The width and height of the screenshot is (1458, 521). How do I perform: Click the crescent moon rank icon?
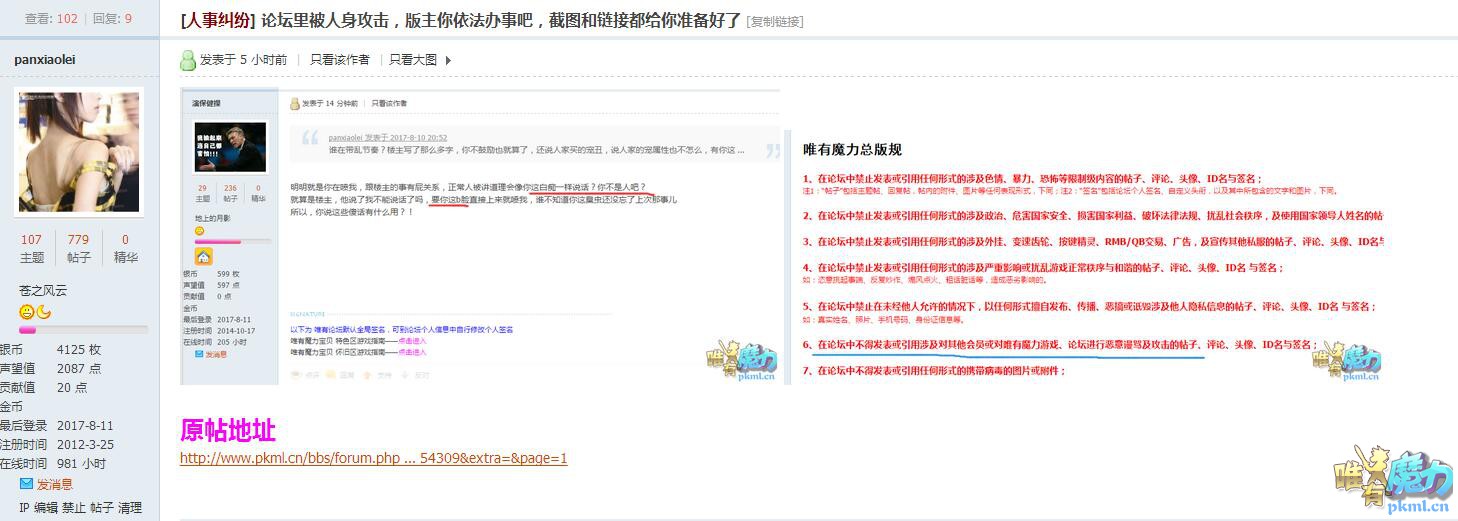coord(44,312)
